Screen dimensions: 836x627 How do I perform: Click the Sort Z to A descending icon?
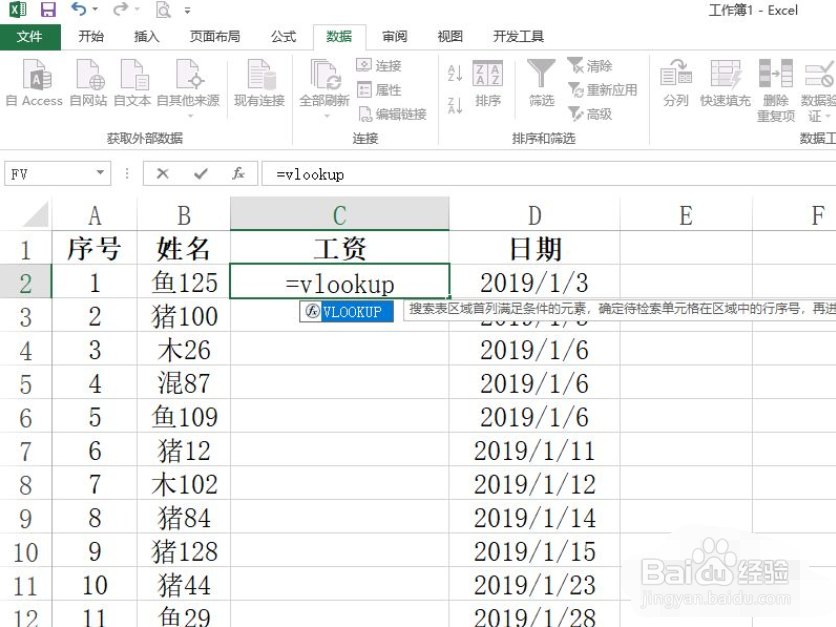pos(455,105)
